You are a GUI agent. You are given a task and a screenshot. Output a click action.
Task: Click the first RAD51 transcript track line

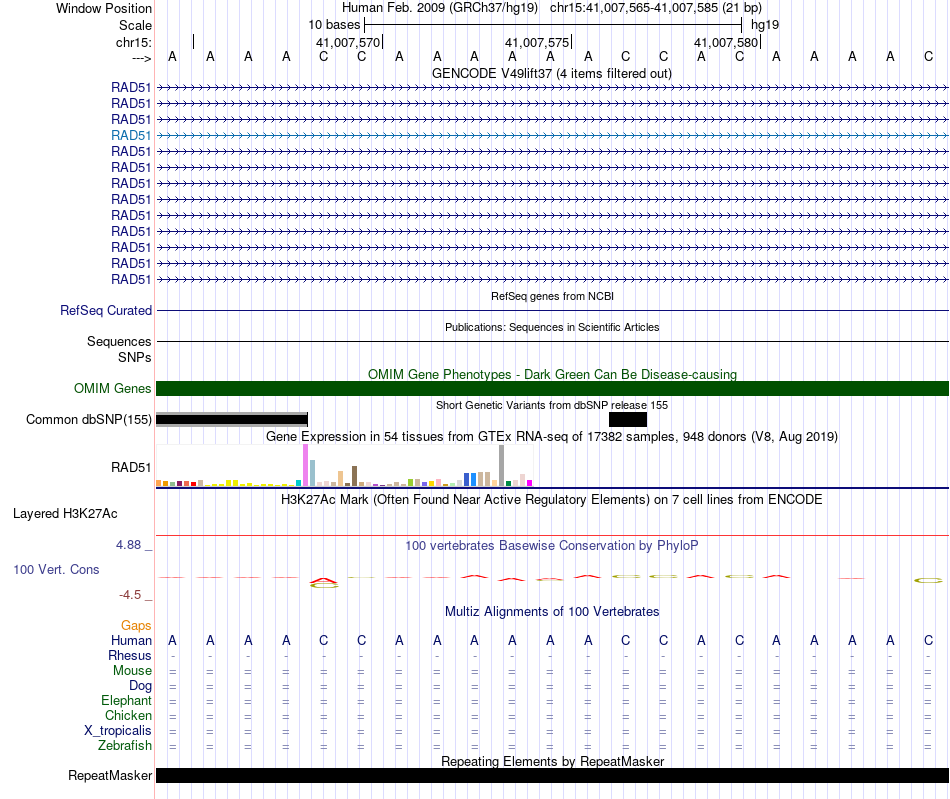pyautogui.click(x=552, y=88)
